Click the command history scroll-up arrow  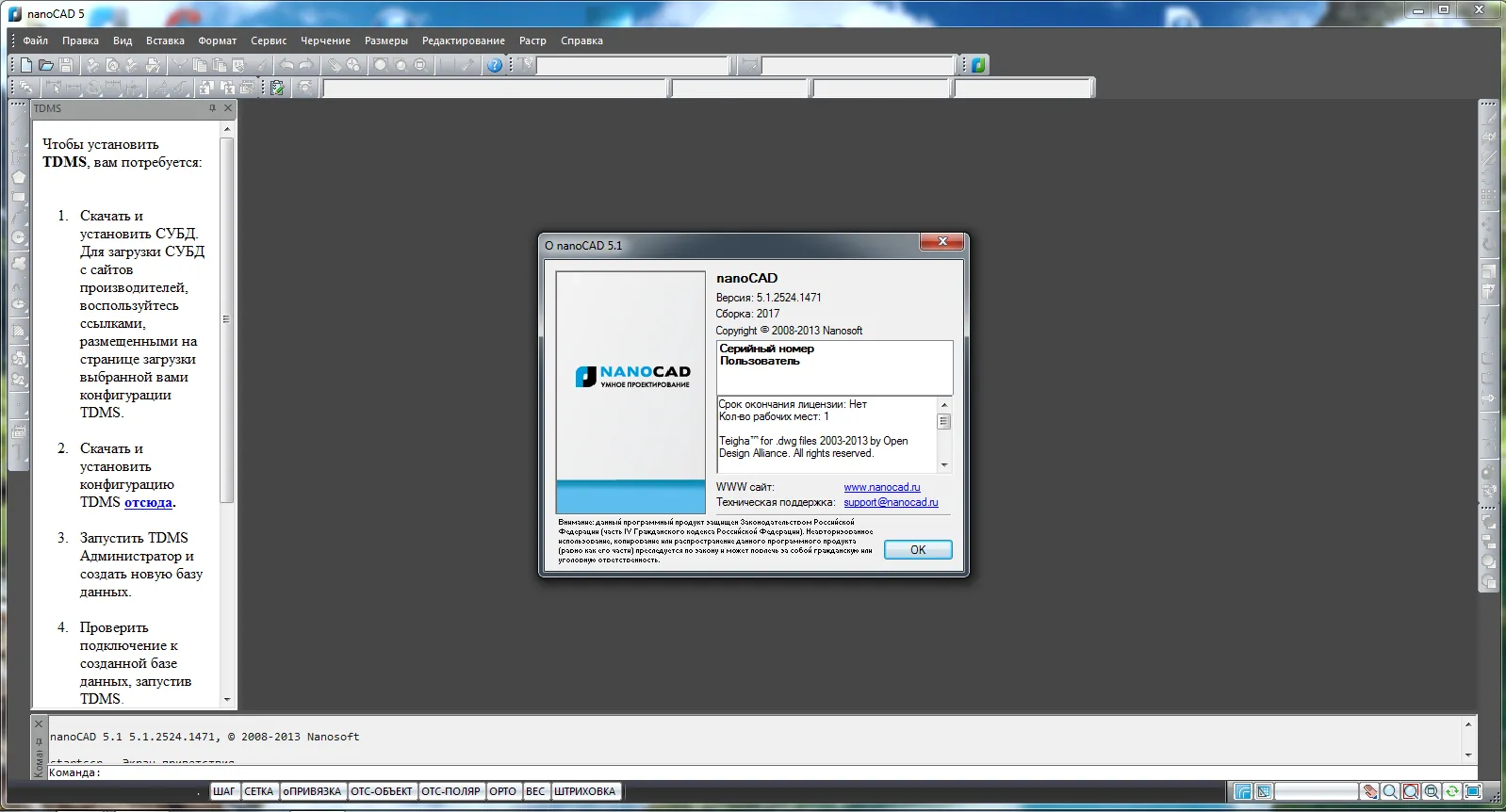[x=1468, y=724]
